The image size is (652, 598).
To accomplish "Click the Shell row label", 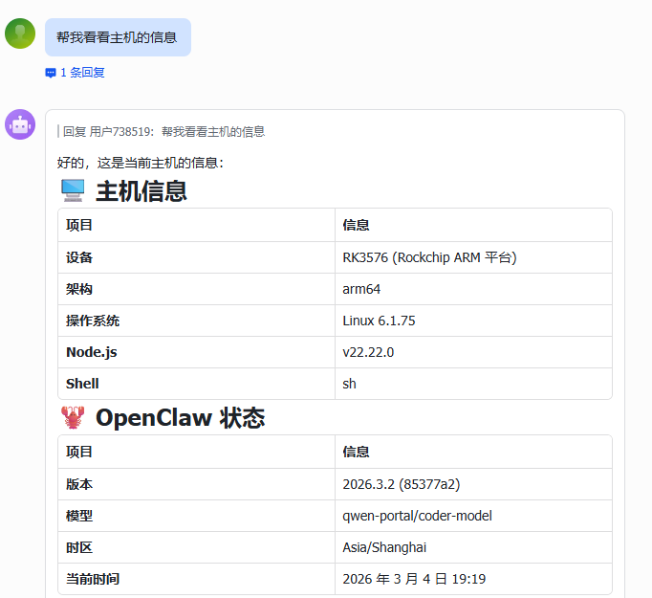I will click(82, 383).
